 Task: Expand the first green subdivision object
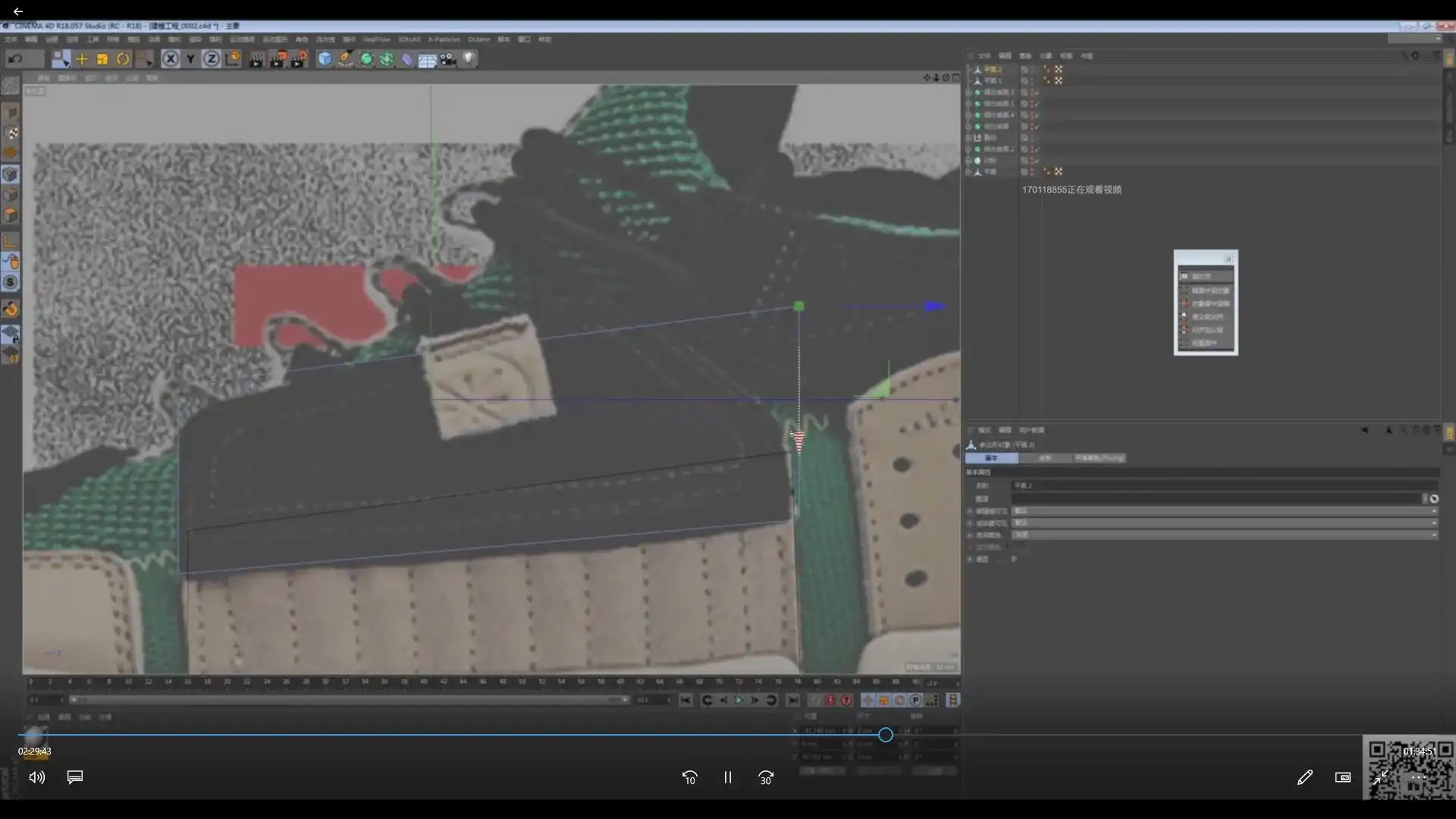(968, 93)
